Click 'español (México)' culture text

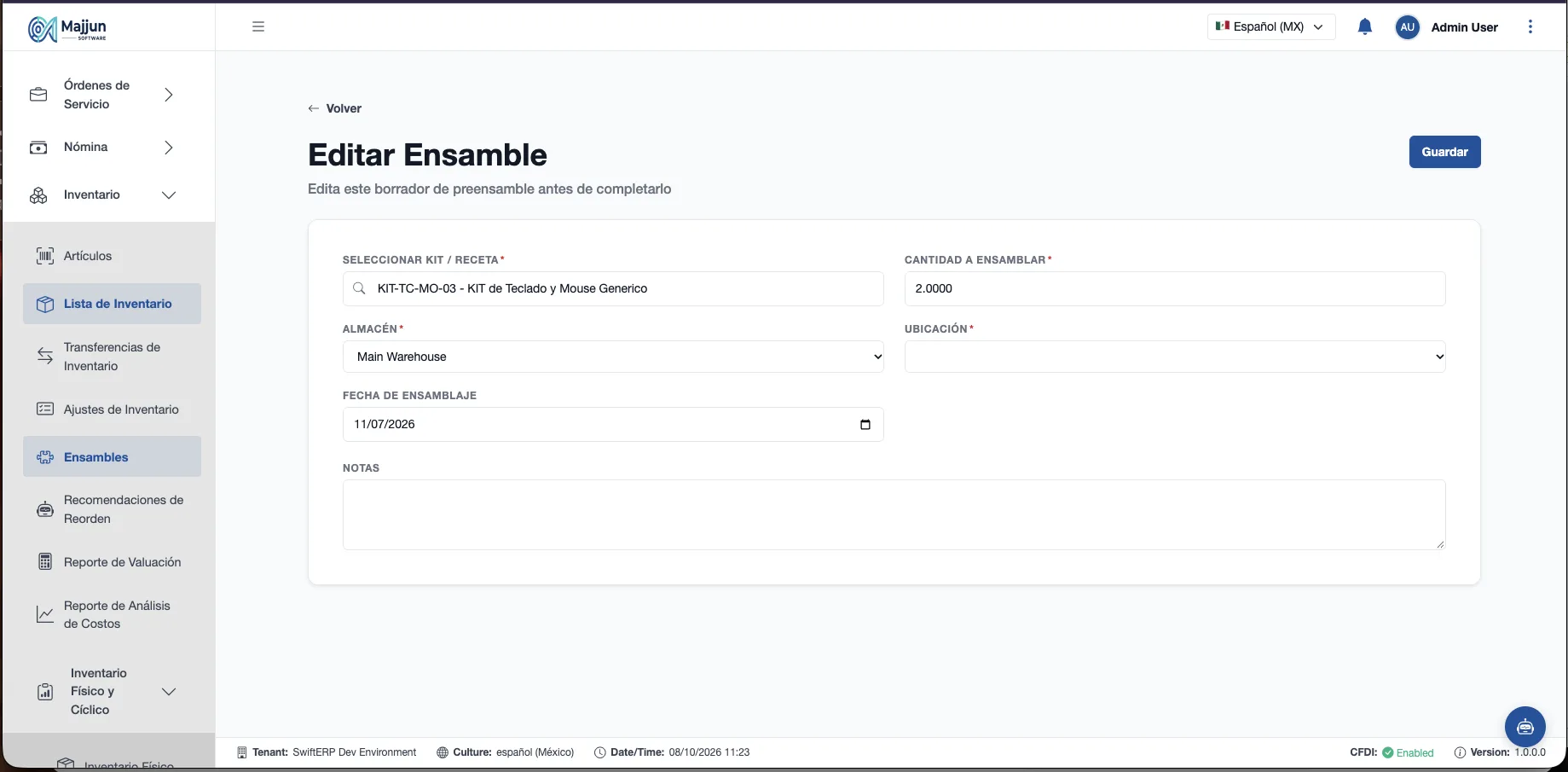coord(535,752)
